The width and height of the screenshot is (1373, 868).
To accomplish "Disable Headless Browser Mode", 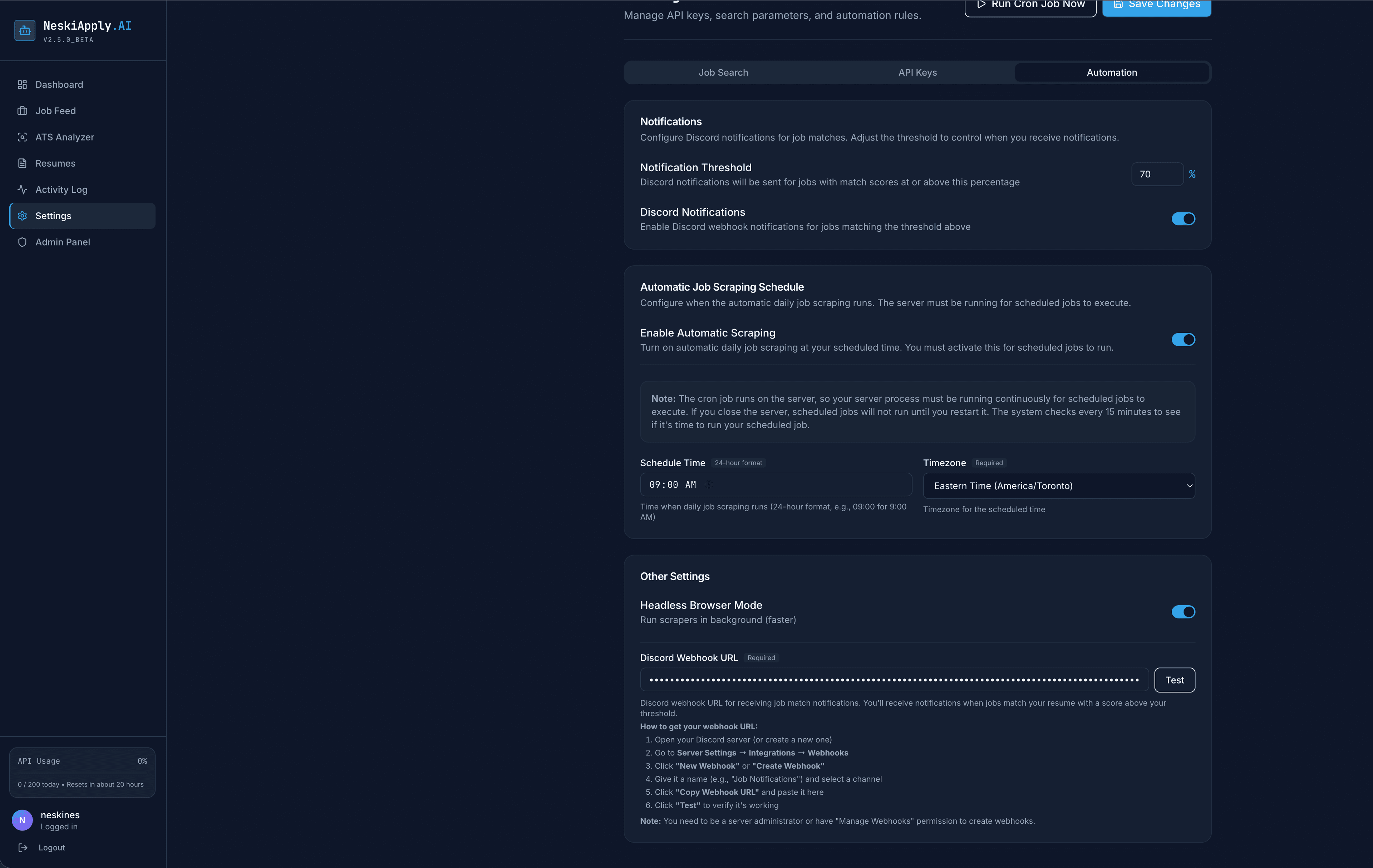I will click(x=1183, y=612).
